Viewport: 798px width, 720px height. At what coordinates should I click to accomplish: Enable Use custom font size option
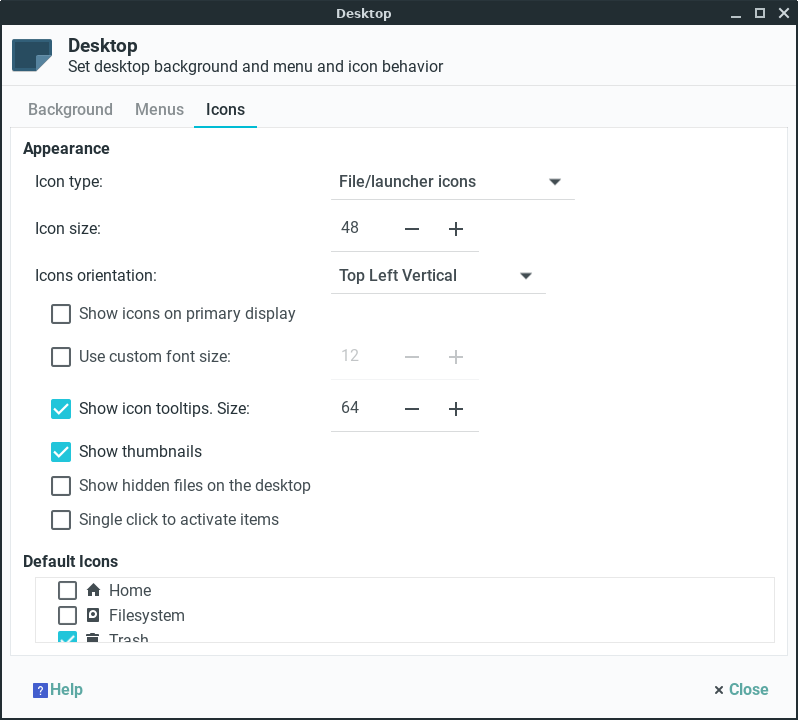tap(61, 356)
